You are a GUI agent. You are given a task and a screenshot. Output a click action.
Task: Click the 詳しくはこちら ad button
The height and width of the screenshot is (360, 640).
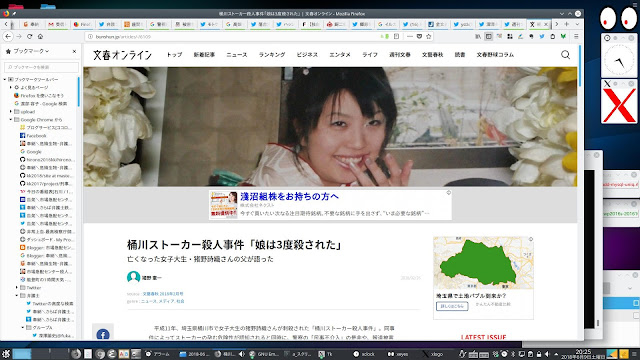452,306
